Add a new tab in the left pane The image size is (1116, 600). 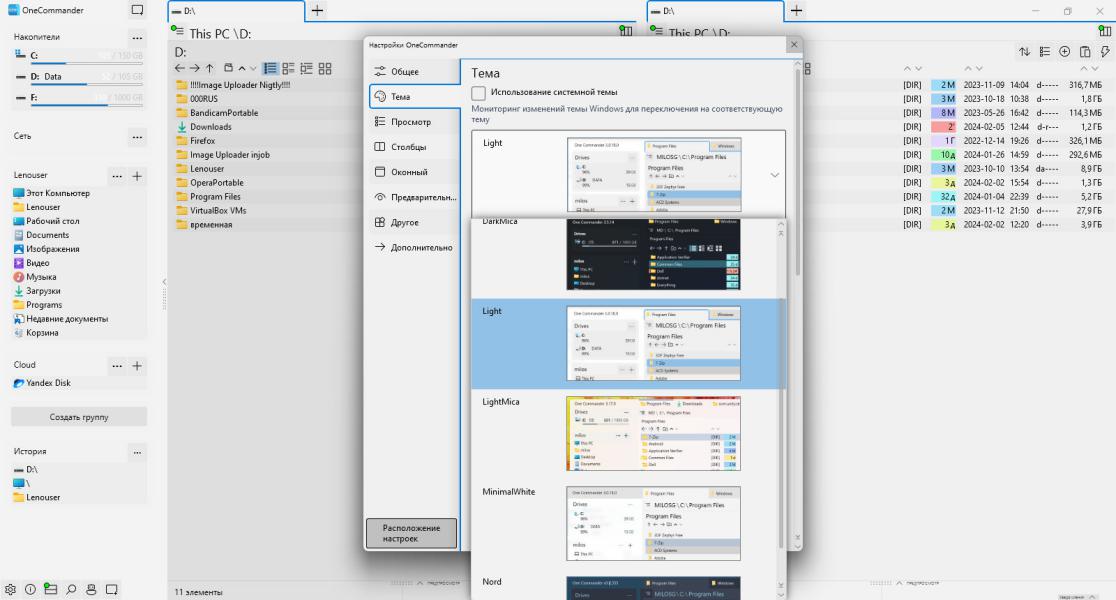317,11
